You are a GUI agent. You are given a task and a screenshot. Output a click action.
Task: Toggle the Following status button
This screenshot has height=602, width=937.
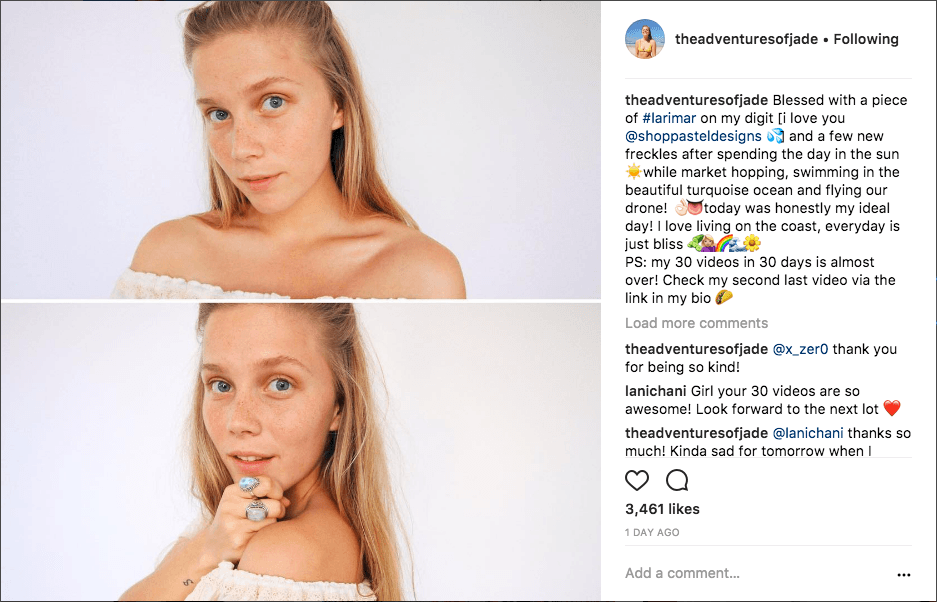(866, 40)
